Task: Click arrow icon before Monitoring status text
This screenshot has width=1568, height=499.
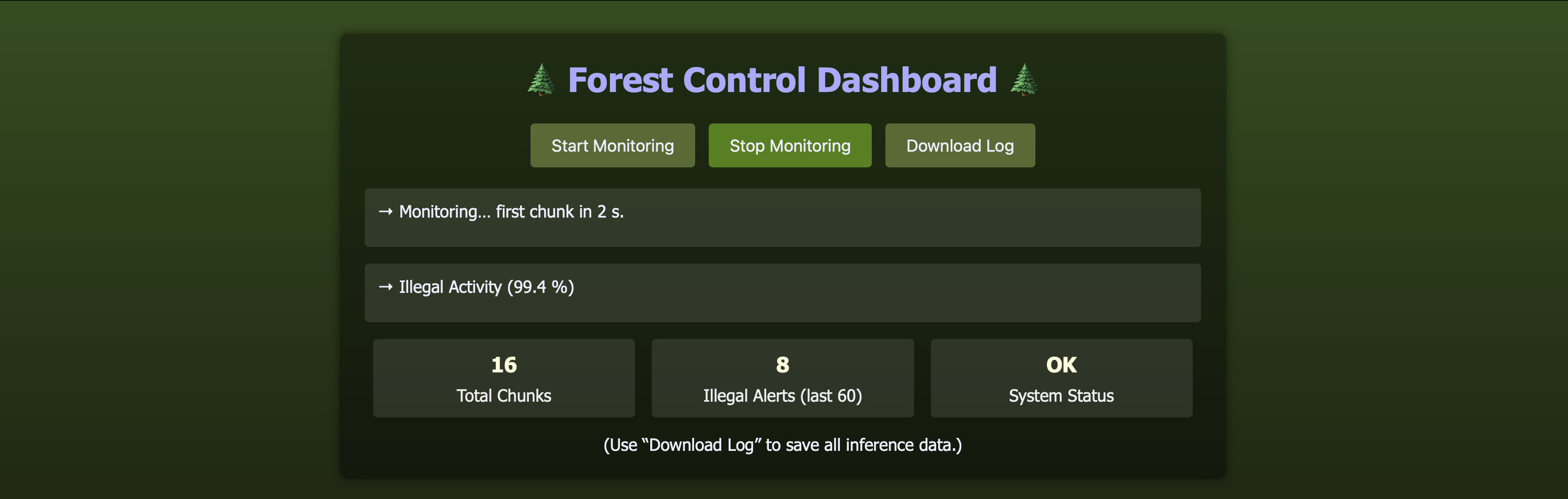Action: pyautogui.click(x=385, y=211)
